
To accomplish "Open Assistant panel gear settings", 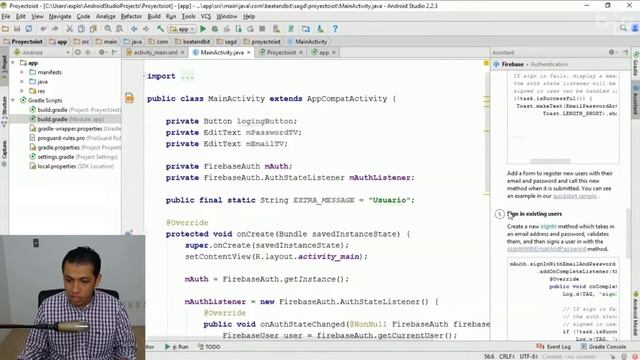I will pos(611,52).
